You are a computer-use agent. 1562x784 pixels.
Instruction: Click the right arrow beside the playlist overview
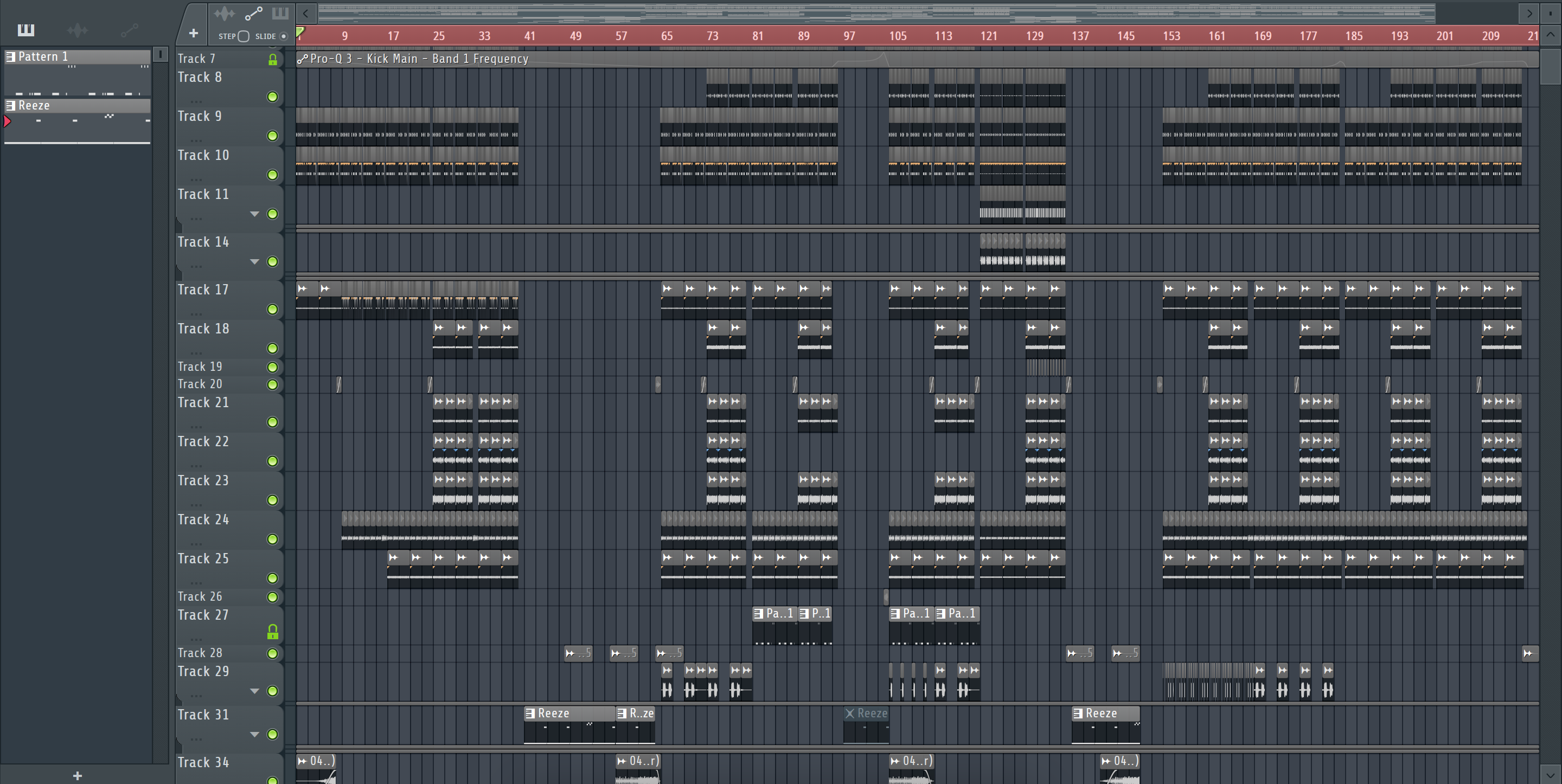1529,12
